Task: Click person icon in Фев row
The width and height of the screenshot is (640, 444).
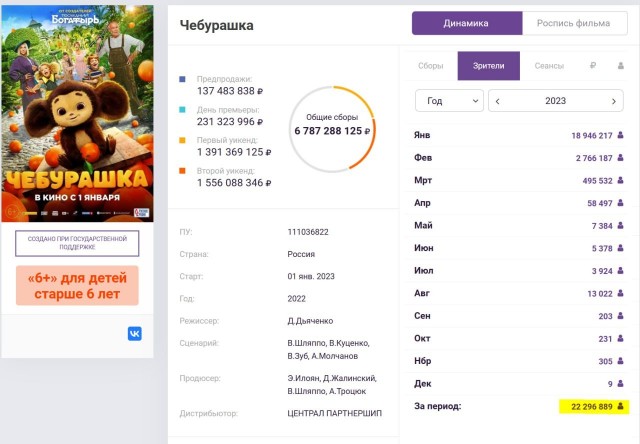Action: click(x=620, y=158)
